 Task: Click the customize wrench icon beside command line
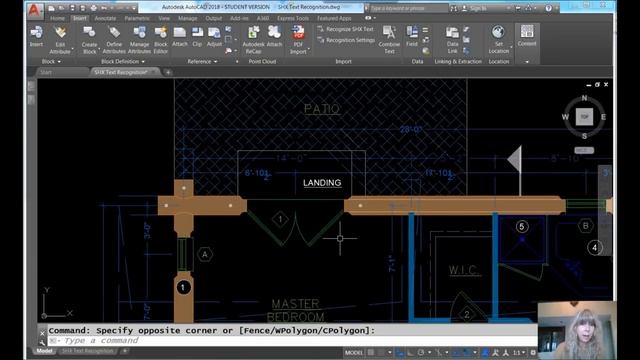click(42, 342)
